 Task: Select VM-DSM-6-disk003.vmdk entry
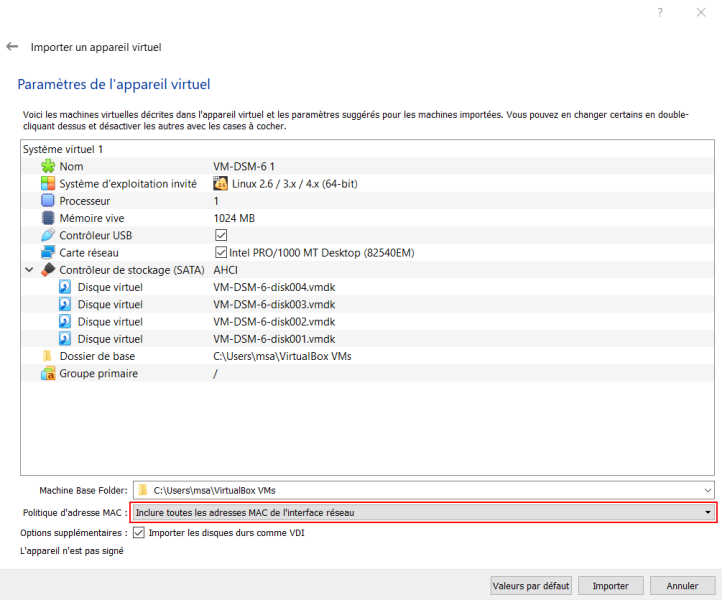pyautogui.click(x=274, y=304)
